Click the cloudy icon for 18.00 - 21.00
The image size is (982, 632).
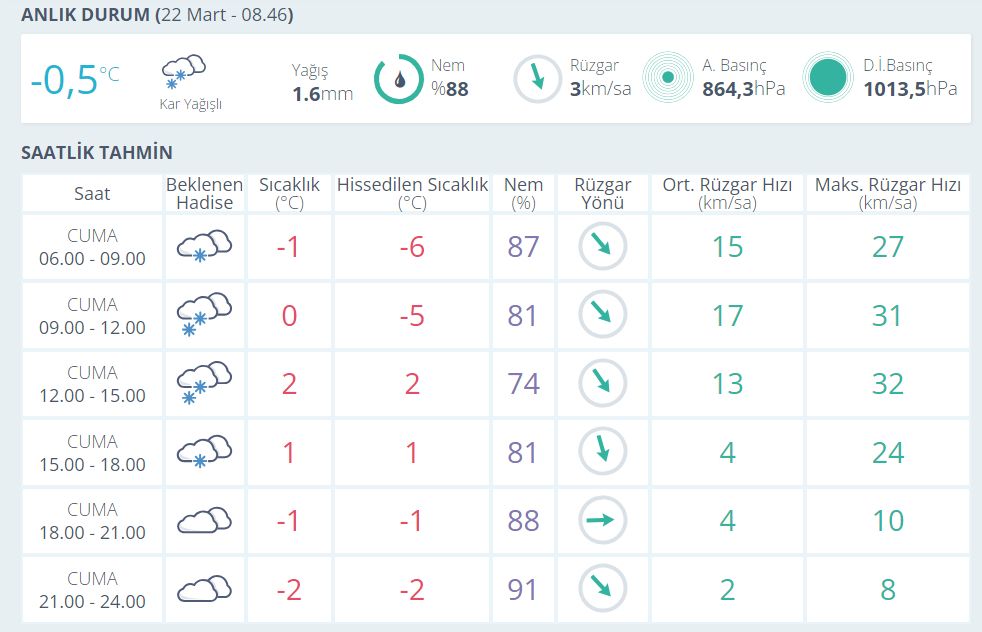pos(204,520)
